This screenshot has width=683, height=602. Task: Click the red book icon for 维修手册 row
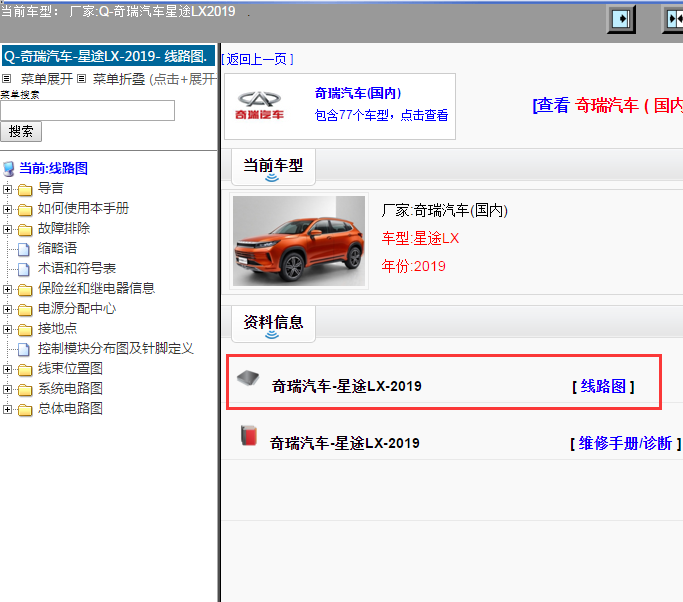click(249, 435)
